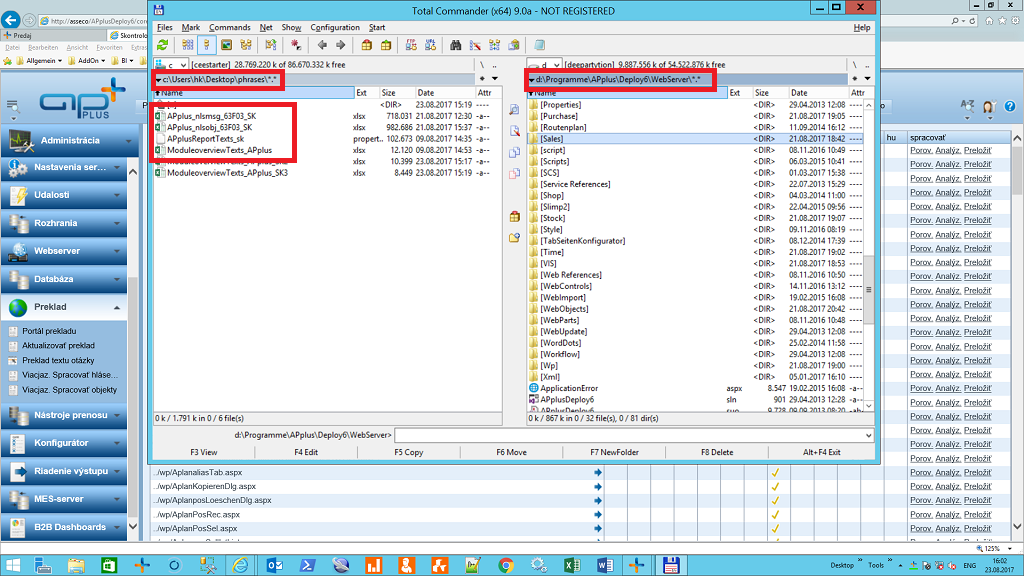Click the Invert selection asterisk icon

pyautogui.click(x=296, y=45)
